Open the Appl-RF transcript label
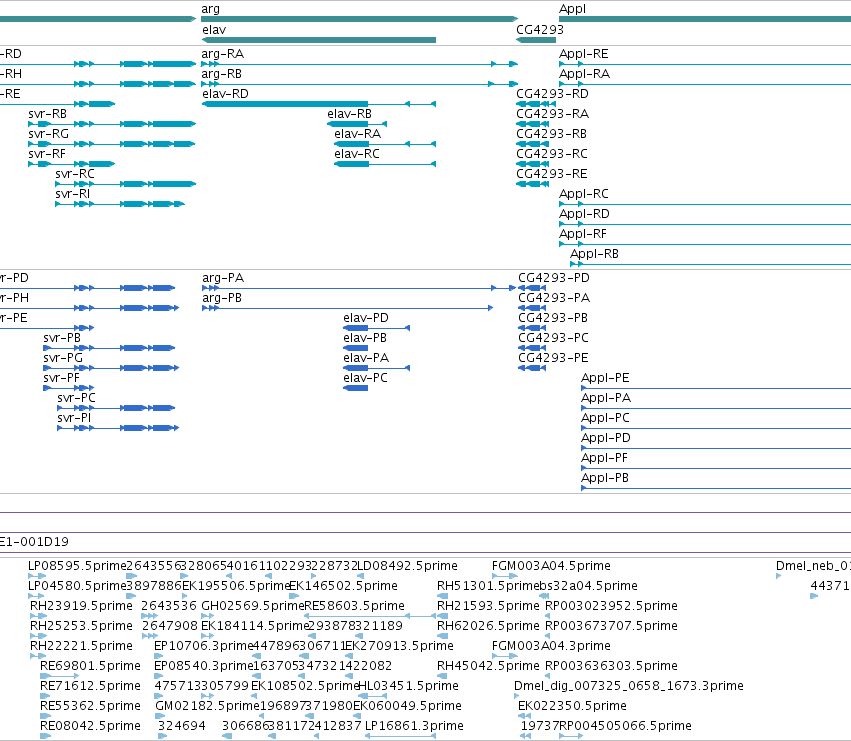 tap(583, 234)
